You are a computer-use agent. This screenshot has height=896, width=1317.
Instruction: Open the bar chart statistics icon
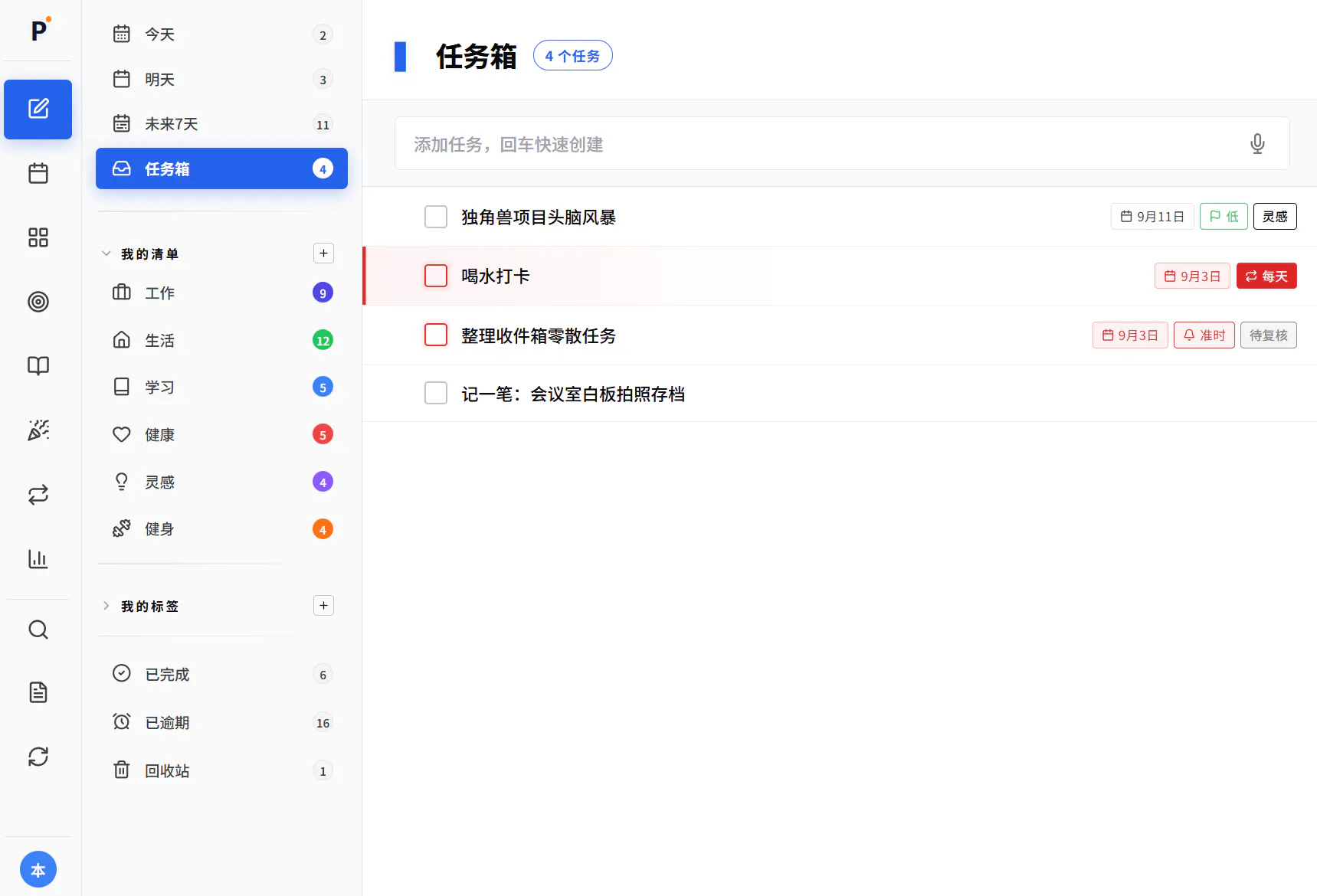tap(38, 559)
